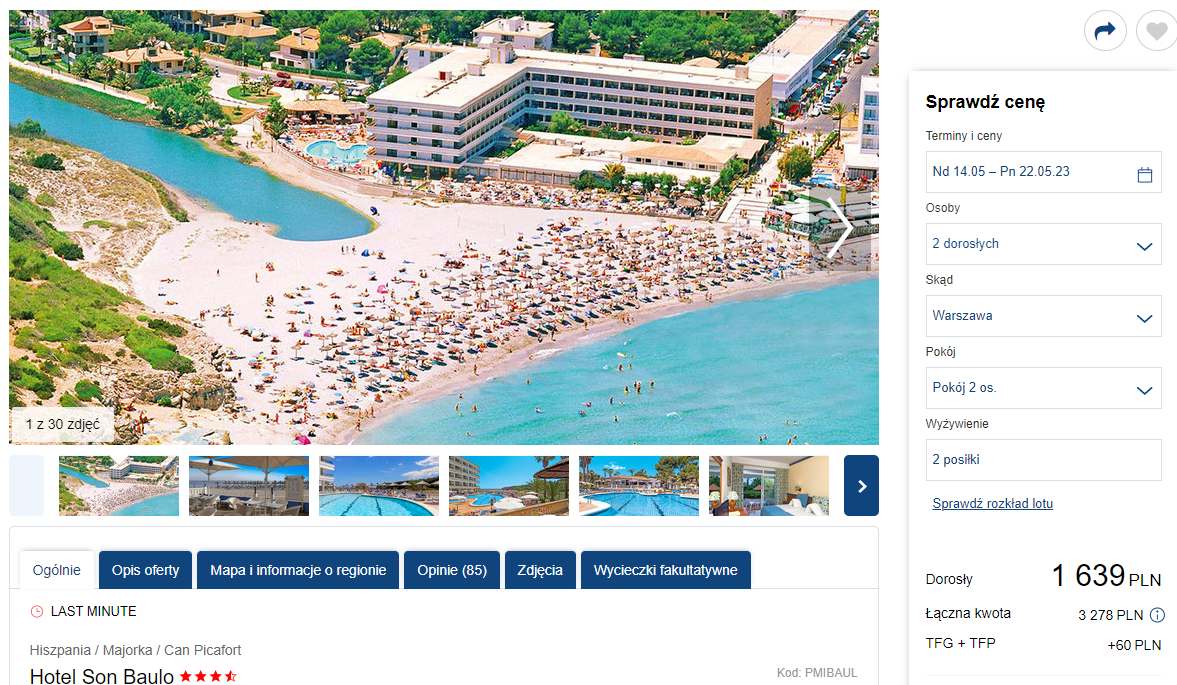Click Sprawdź rozkład lotu link
This screenshot has height=685, width=1177.
(x=992, y=503)
